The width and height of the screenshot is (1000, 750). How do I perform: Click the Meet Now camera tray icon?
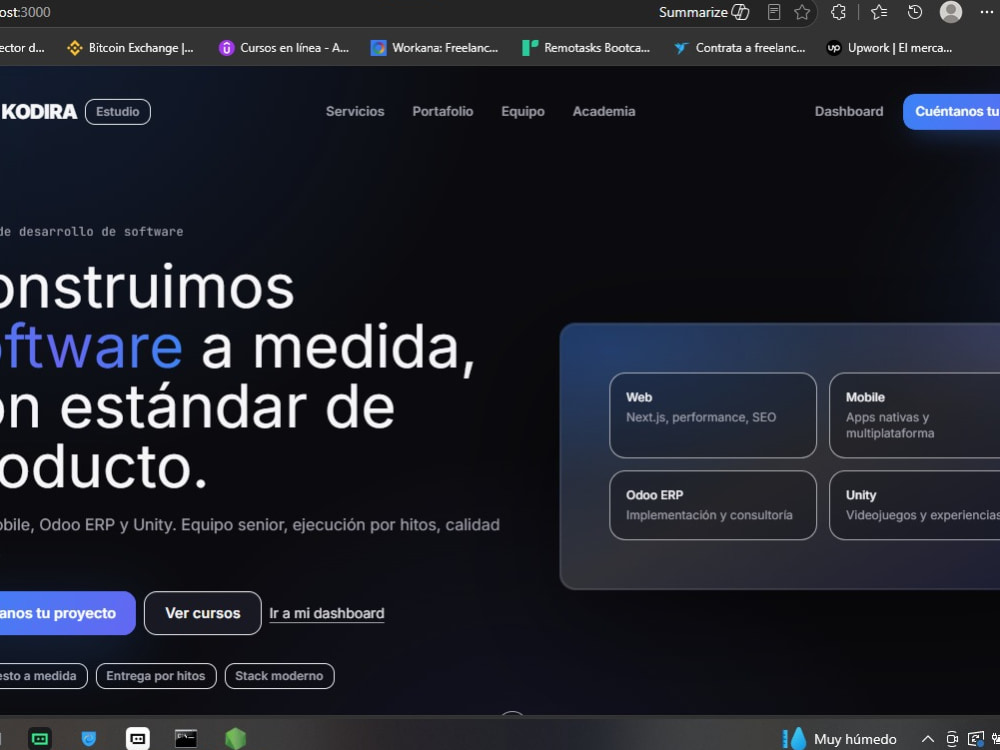click(952, 739)
